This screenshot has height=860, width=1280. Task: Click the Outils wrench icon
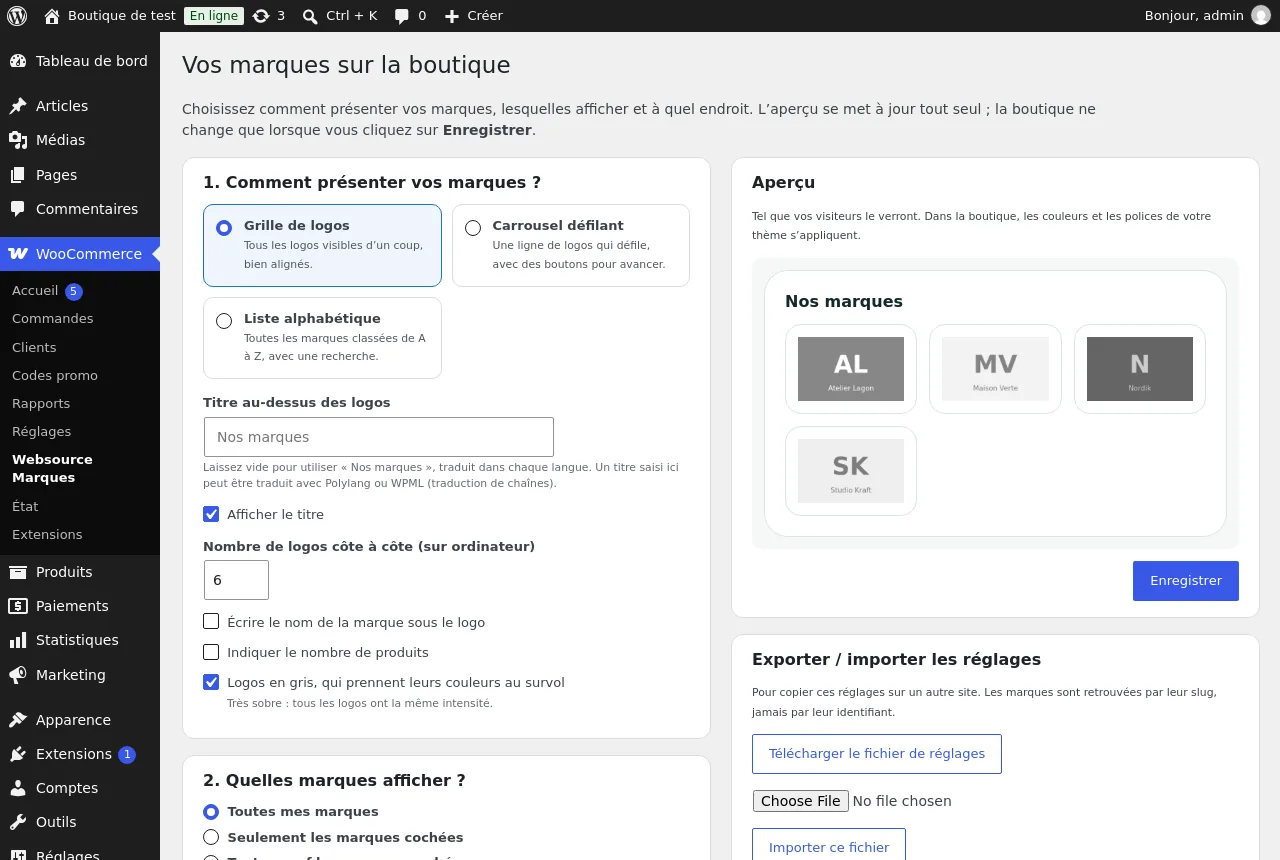coord(18,822)
